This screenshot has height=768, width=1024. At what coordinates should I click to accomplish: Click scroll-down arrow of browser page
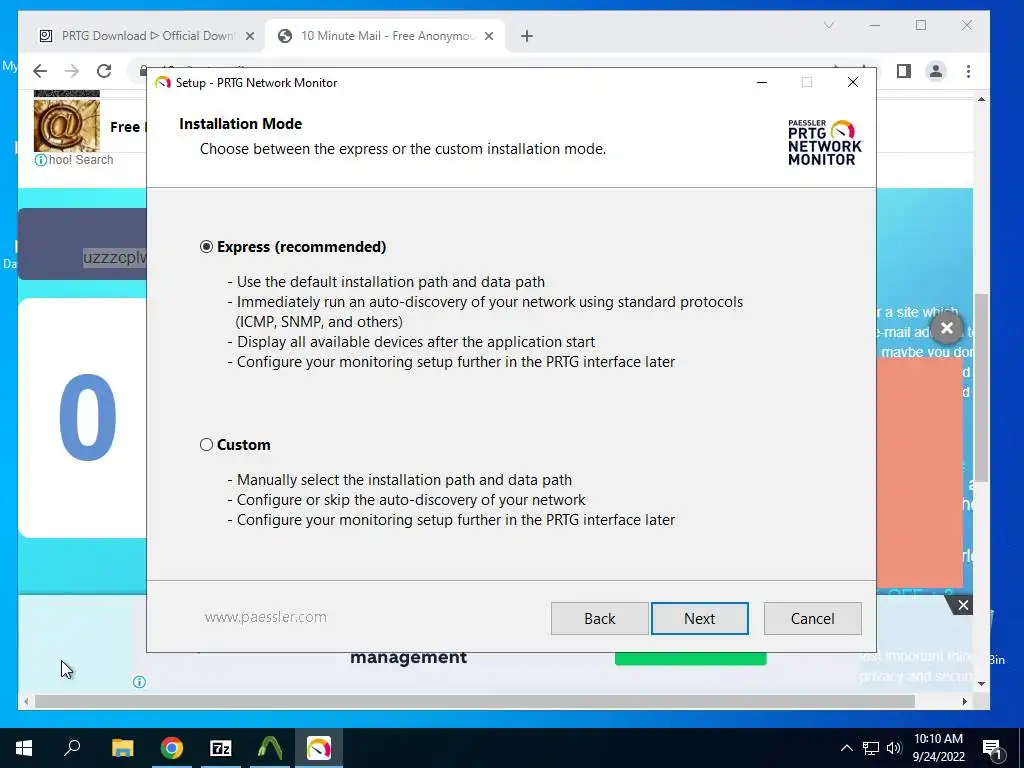pos(981,684)
